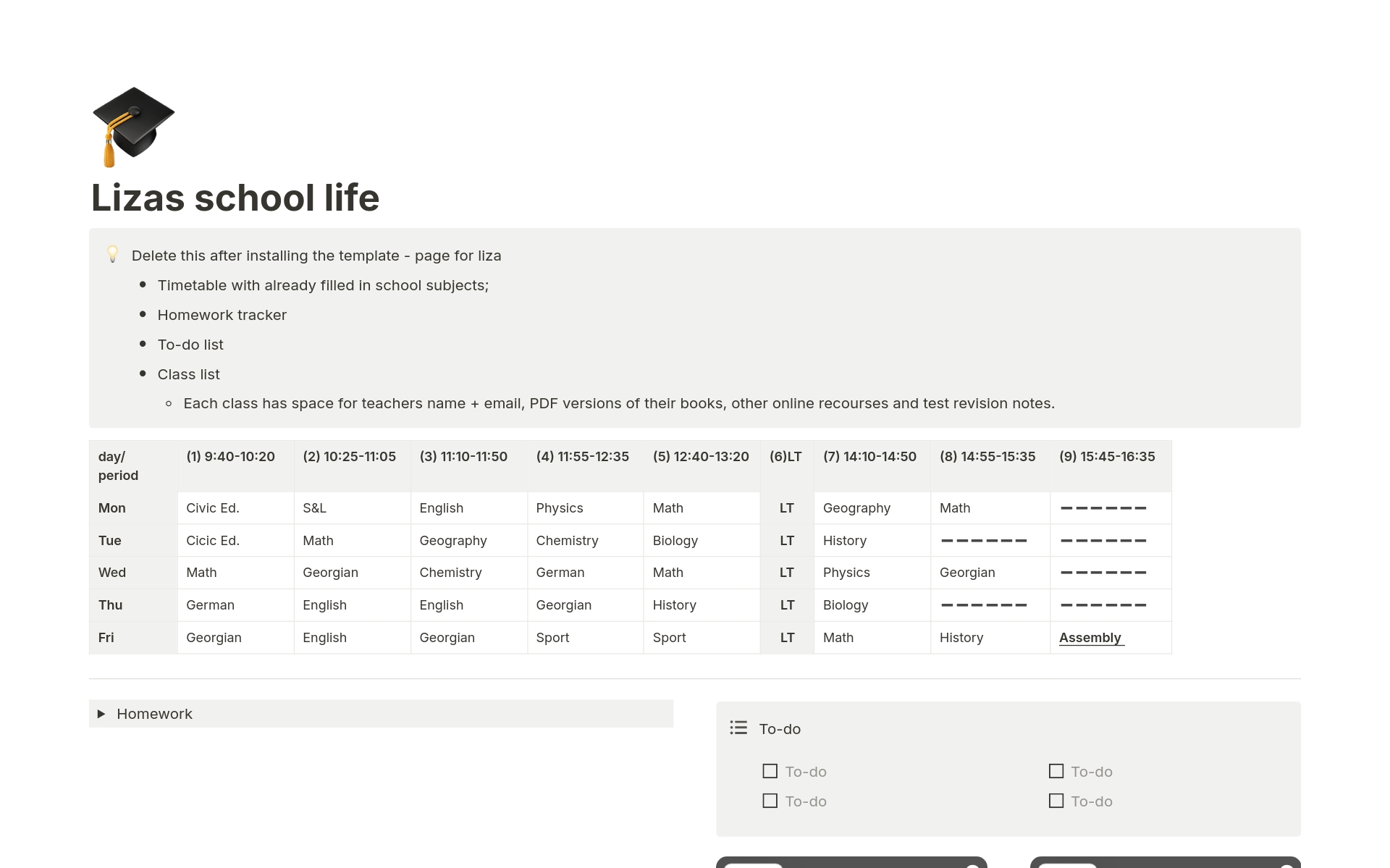Check the top To-do checkbox in right column
1390x868 pixels.
pyautogui.click(x=1056, y=771)
